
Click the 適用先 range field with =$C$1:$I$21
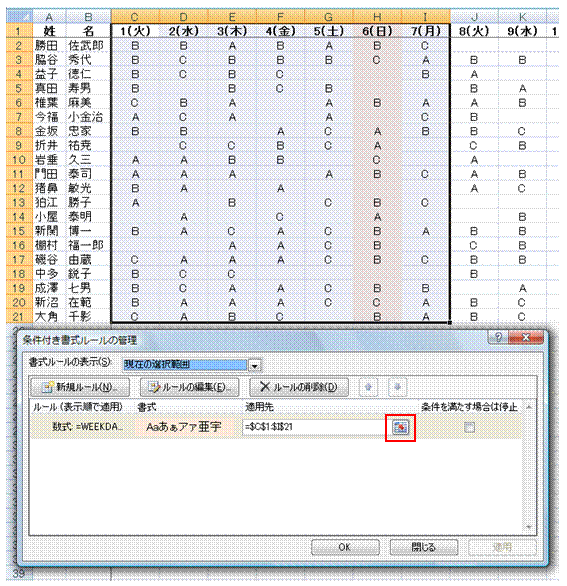point(314,427)
